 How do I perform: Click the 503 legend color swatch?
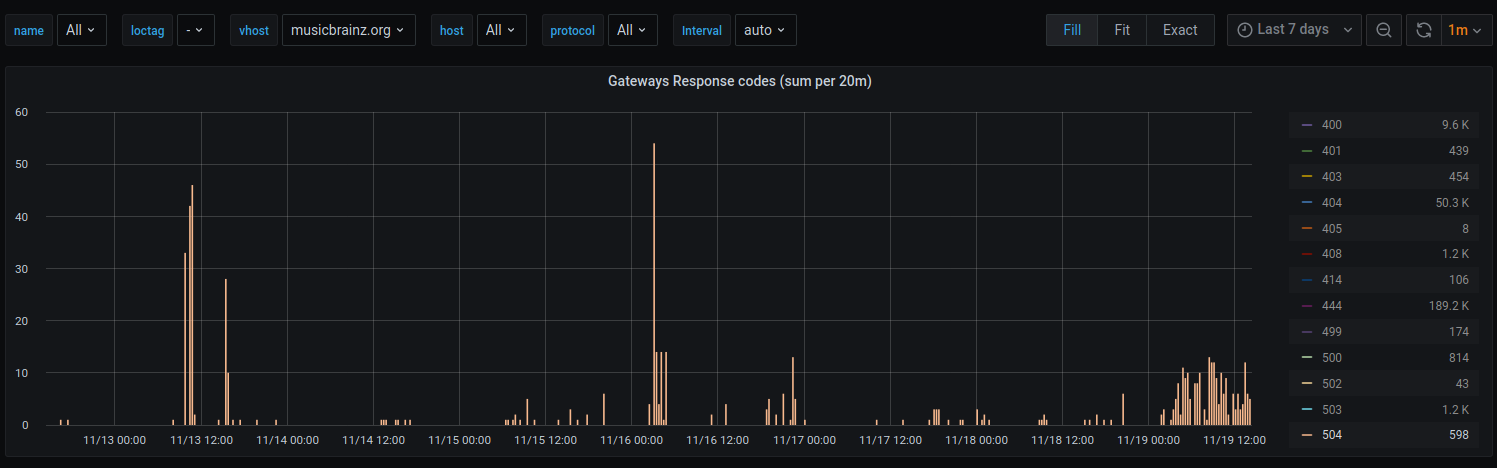pos(1306,410)
